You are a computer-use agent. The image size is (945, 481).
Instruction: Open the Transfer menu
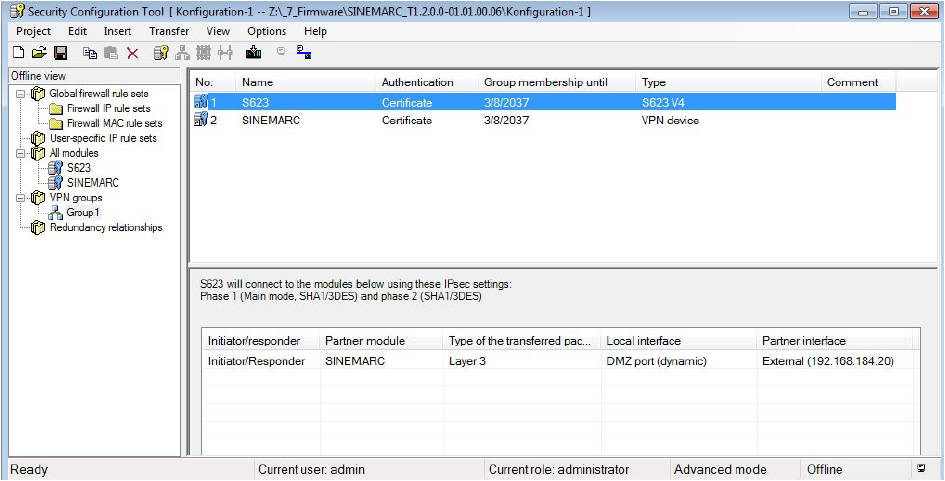pos(169,31)
